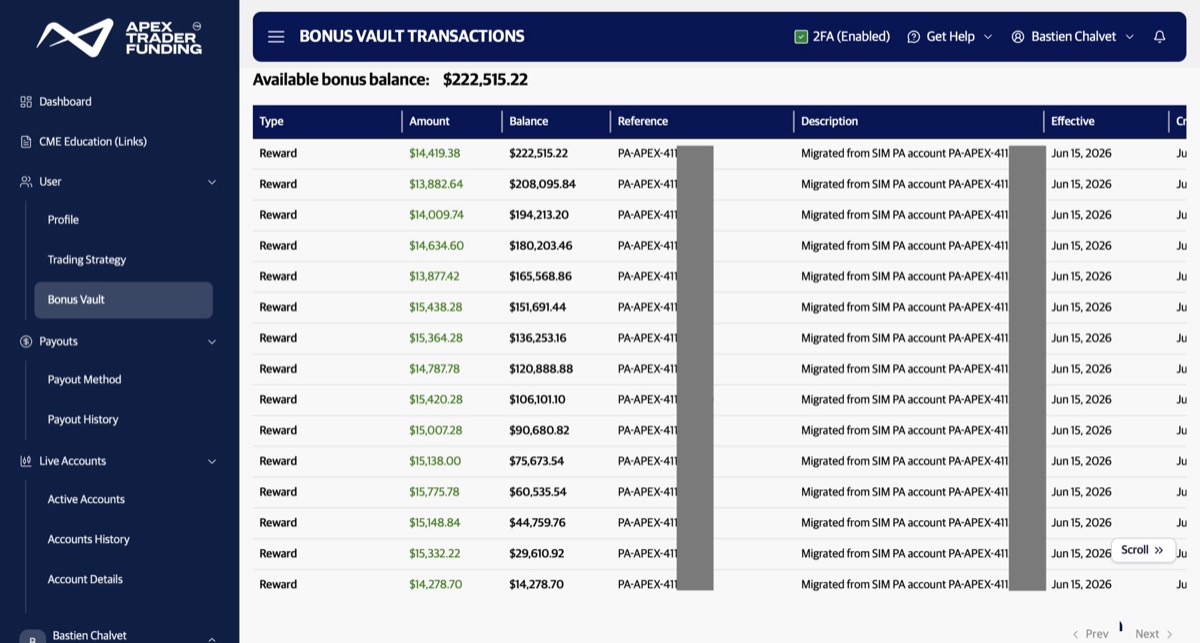Click the user avatar icon beside Bastien Chalvet
Screen dimensions: 1200x643
pyautogui.click(x=1018, y=37)
